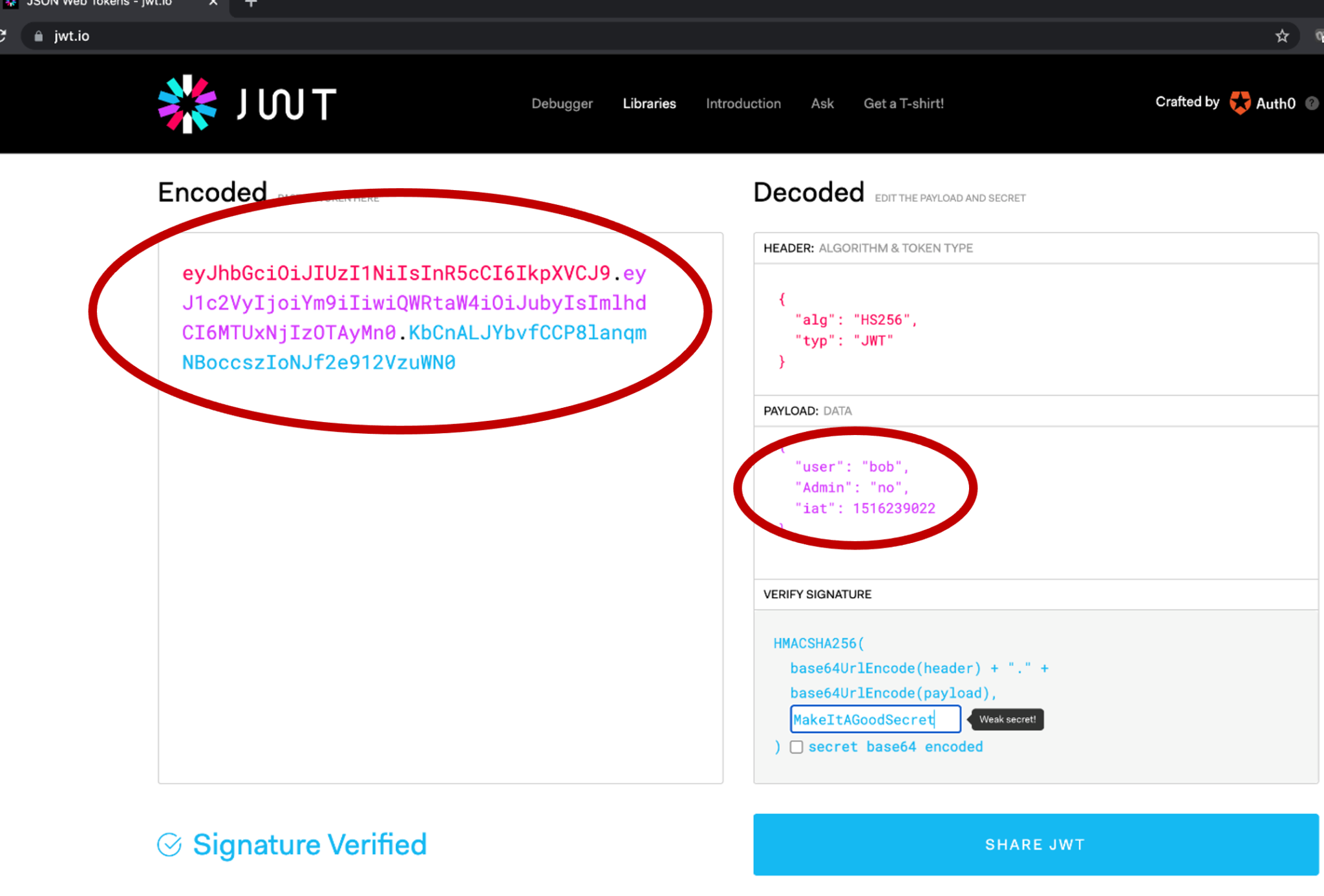Click the payload data editor with user bob
The image size is (1324, 896).
pos(1036,502)
